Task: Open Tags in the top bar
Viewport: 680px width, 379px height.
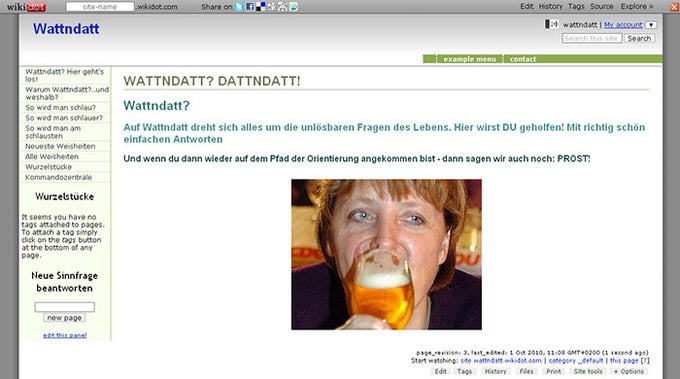Action: (x=576, y=7)
